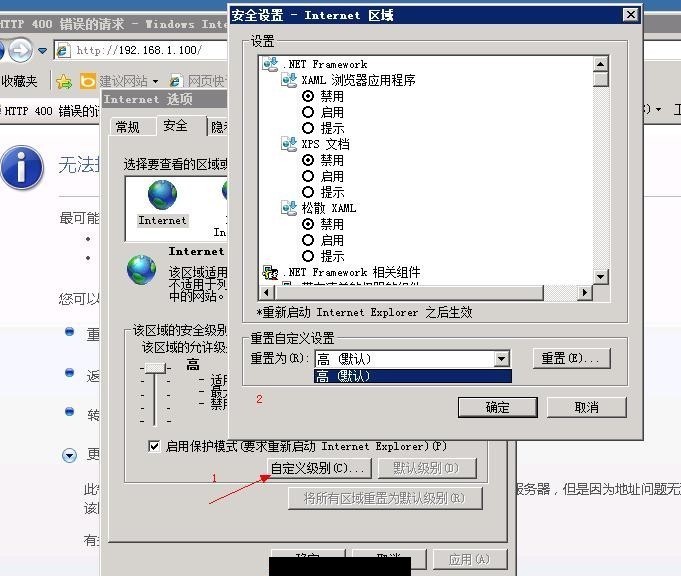
Task: Click the security level slider handle
Action: point(155,368)
